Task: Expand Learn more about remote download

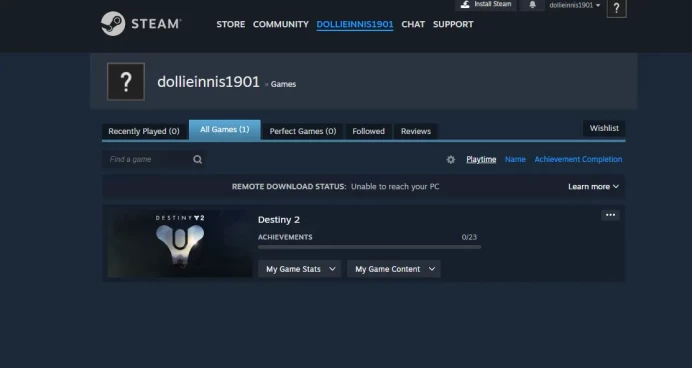Action: tap(594, 187)
